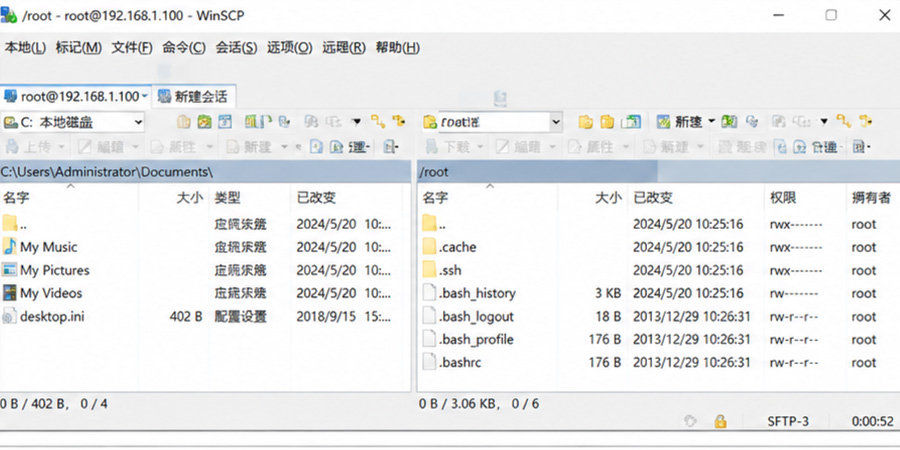Select the My Music folder name

click(x=48, y=247)
